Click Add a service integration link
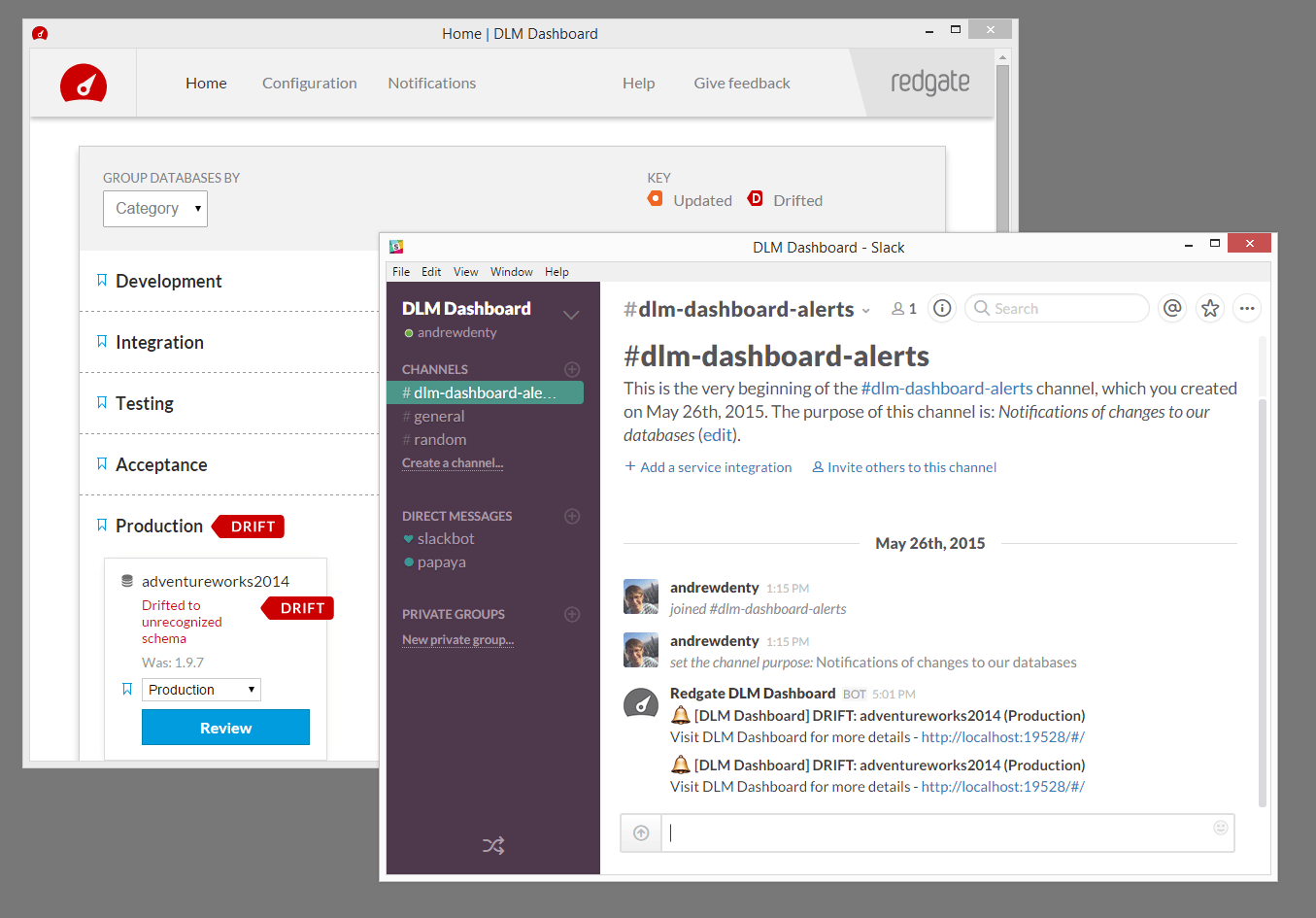 708,467
